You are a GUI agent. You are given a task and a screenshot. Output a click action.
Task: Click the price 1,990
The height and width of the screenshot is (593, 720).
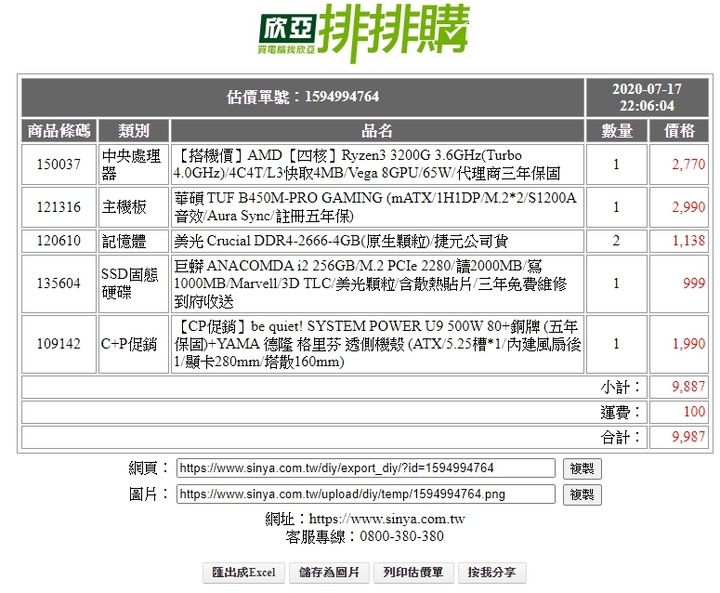[x=688, y=344]
